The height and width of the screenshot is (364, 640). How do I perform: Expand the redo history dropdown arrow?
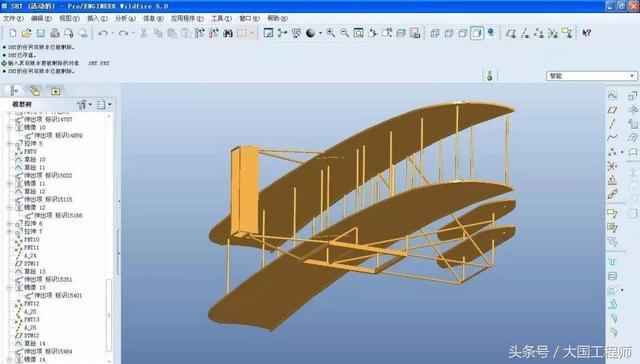pos(133,33)
